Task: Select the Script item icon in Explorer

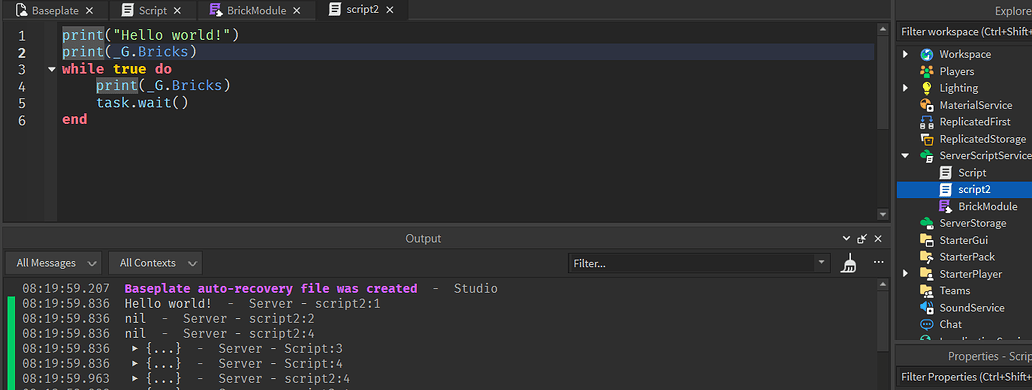Action: click(x=946, y=172)
